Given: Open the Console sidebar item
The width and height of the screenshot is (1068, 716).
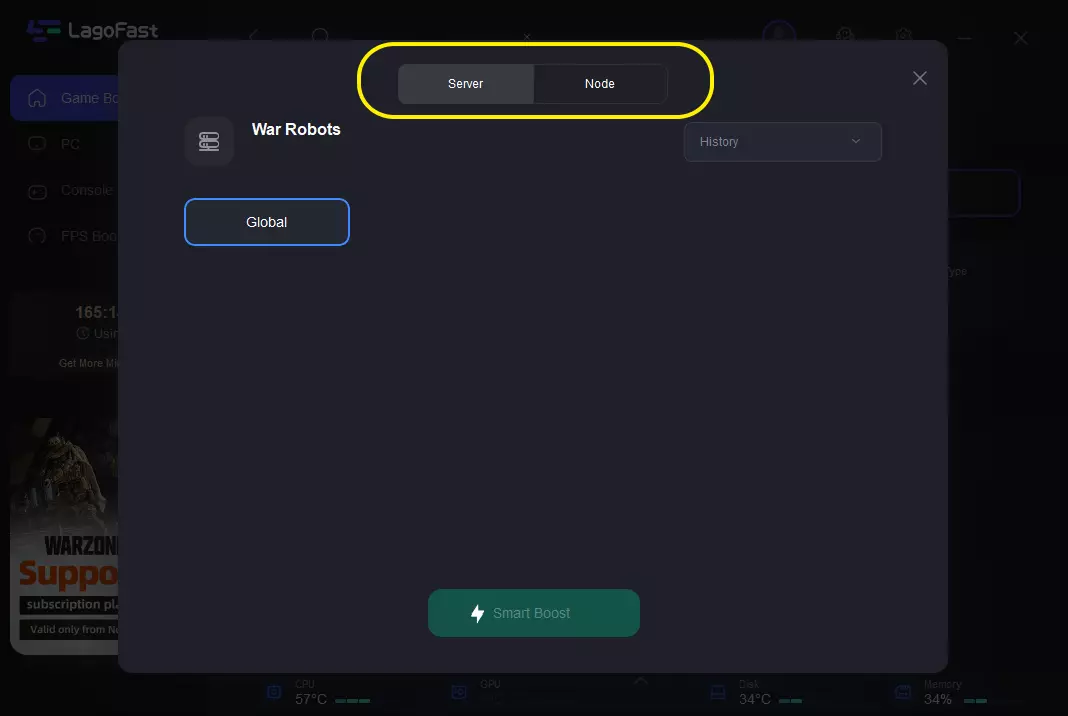Looking at the screenshot, I should (65, 190).
